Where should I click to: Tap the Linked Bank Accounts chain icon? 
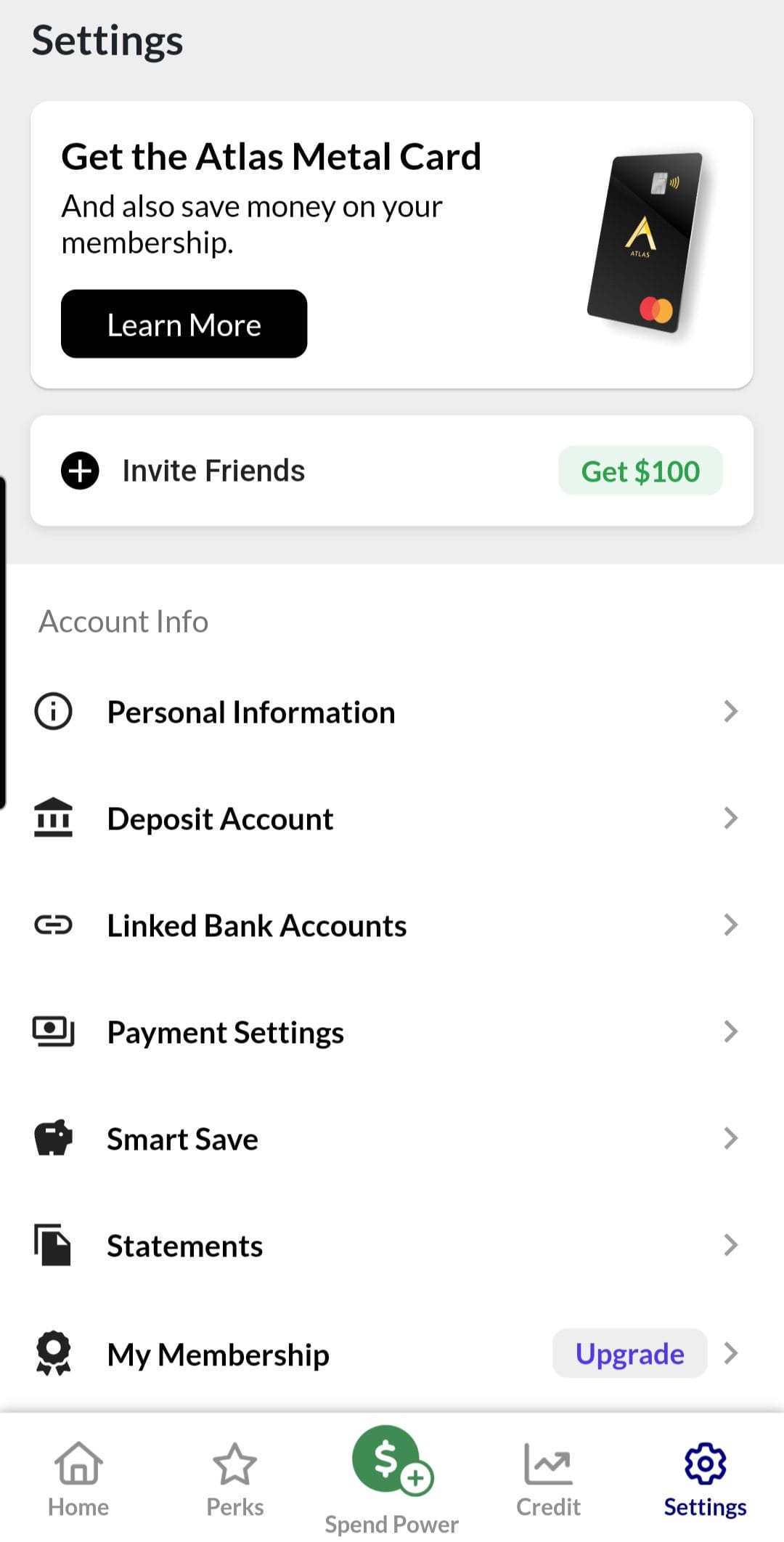pos(54,925)
